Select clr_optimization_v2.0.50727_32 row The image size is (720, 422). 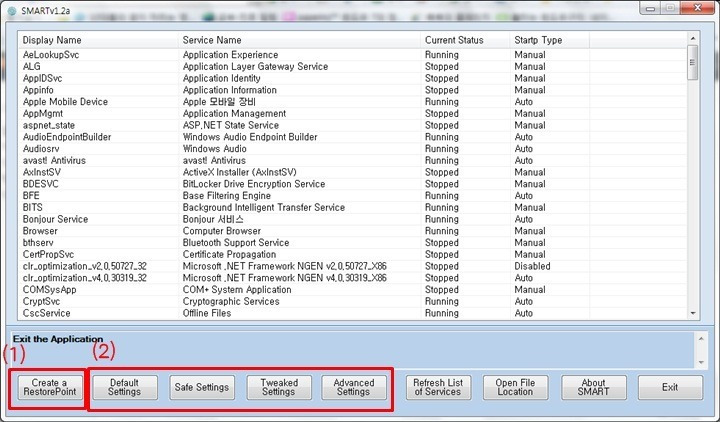click(352, 266)
